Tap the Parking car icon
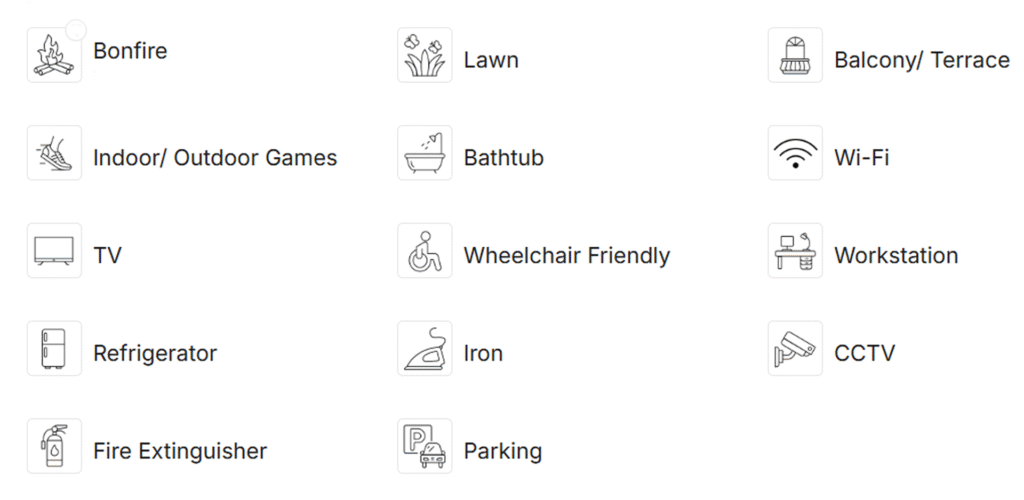 424,446
